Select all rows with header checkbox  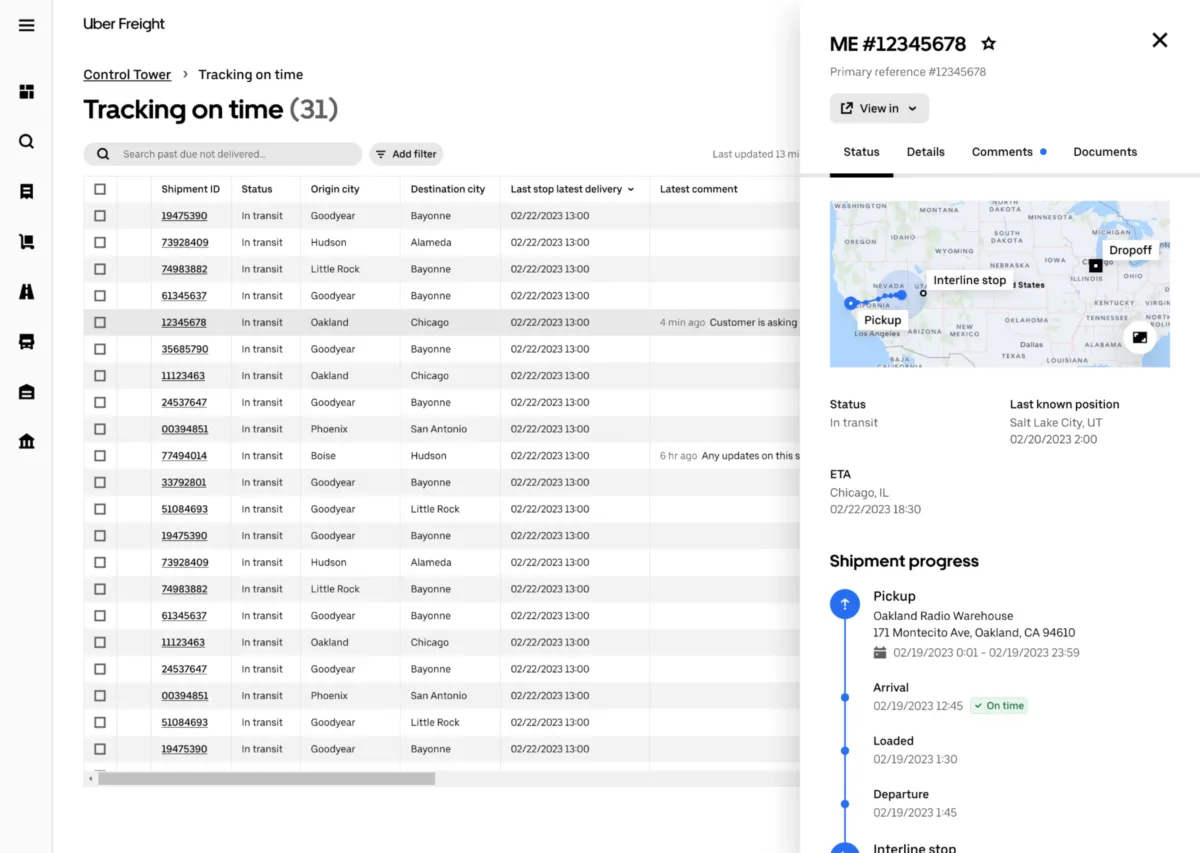(100, 189)
